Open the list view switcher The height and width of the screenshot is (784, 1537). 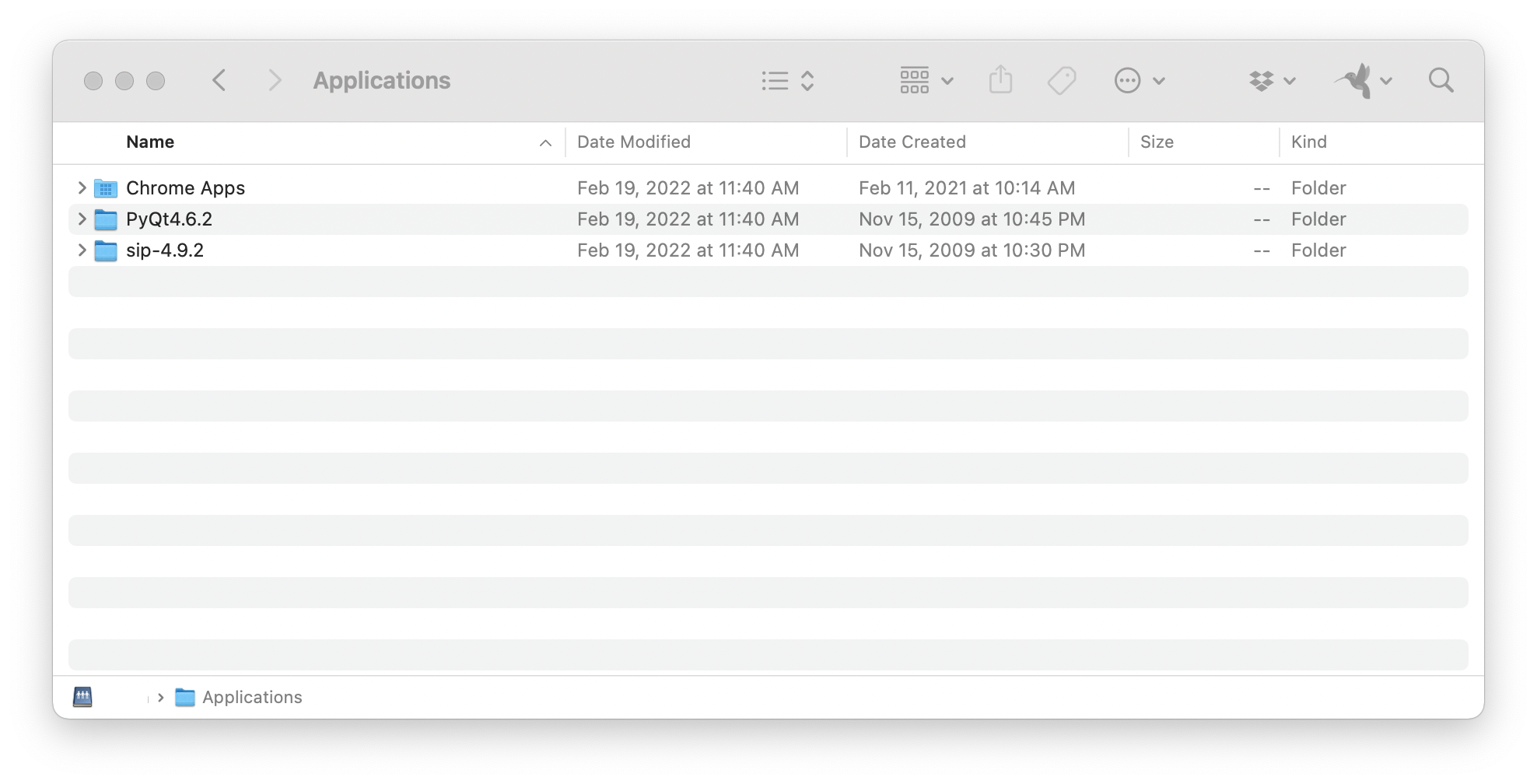click(x=787, y=81)
